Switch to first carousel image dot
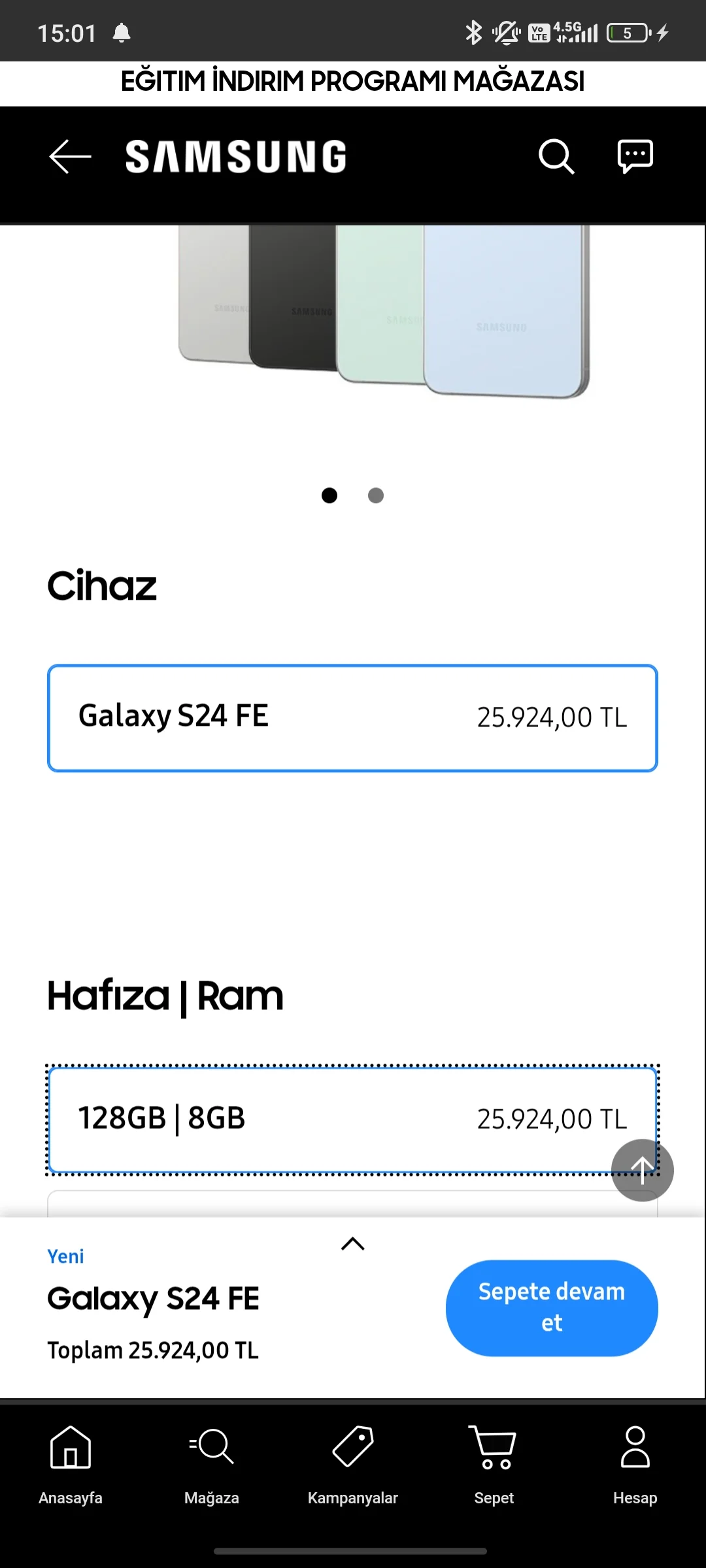The image size is (706, 1568). (x=329, y=496)
